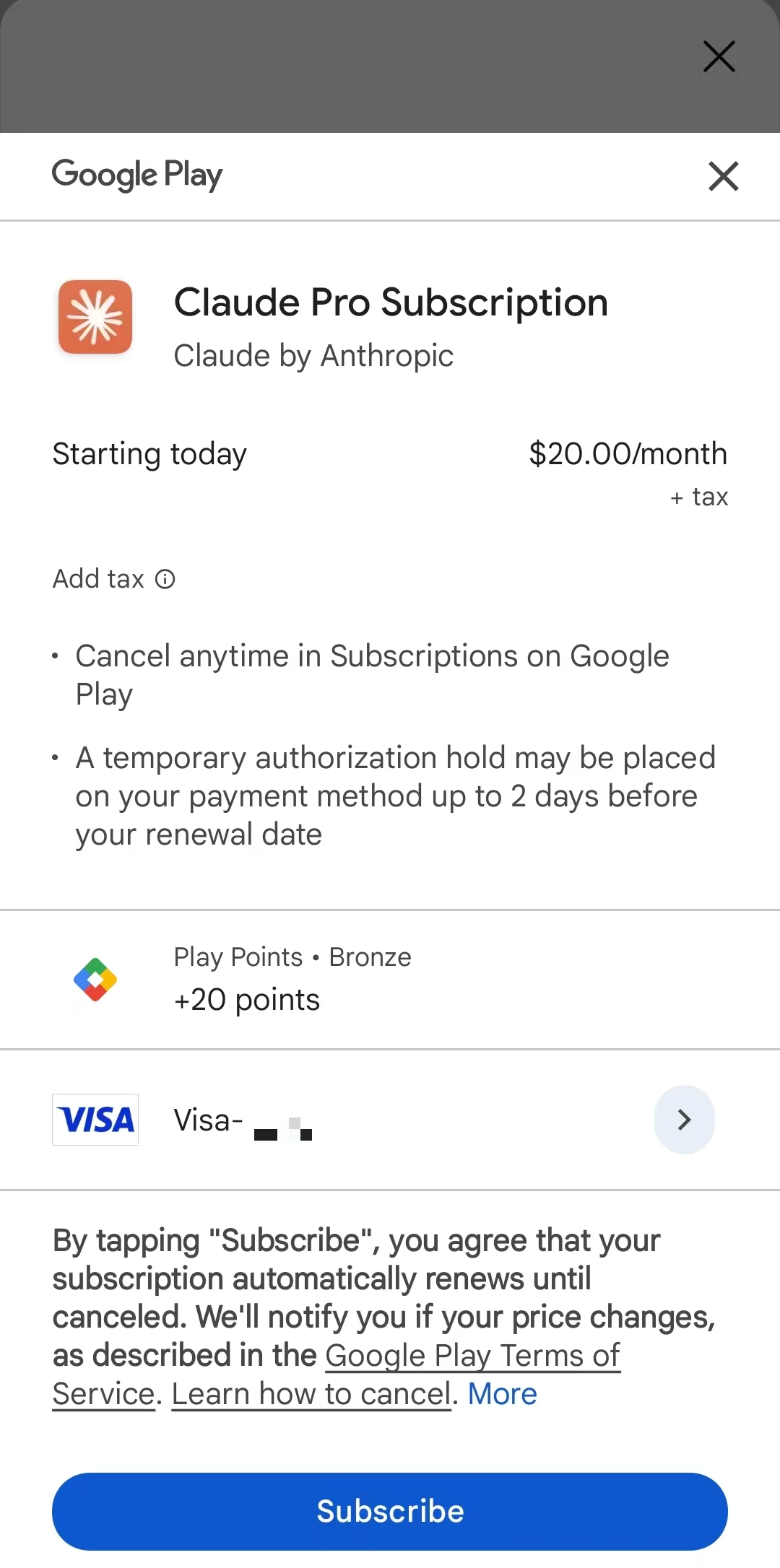Viewport: 780px width, 1568px height.
Task: Tap More to expand the terms text
Action: click(502, 1394)
